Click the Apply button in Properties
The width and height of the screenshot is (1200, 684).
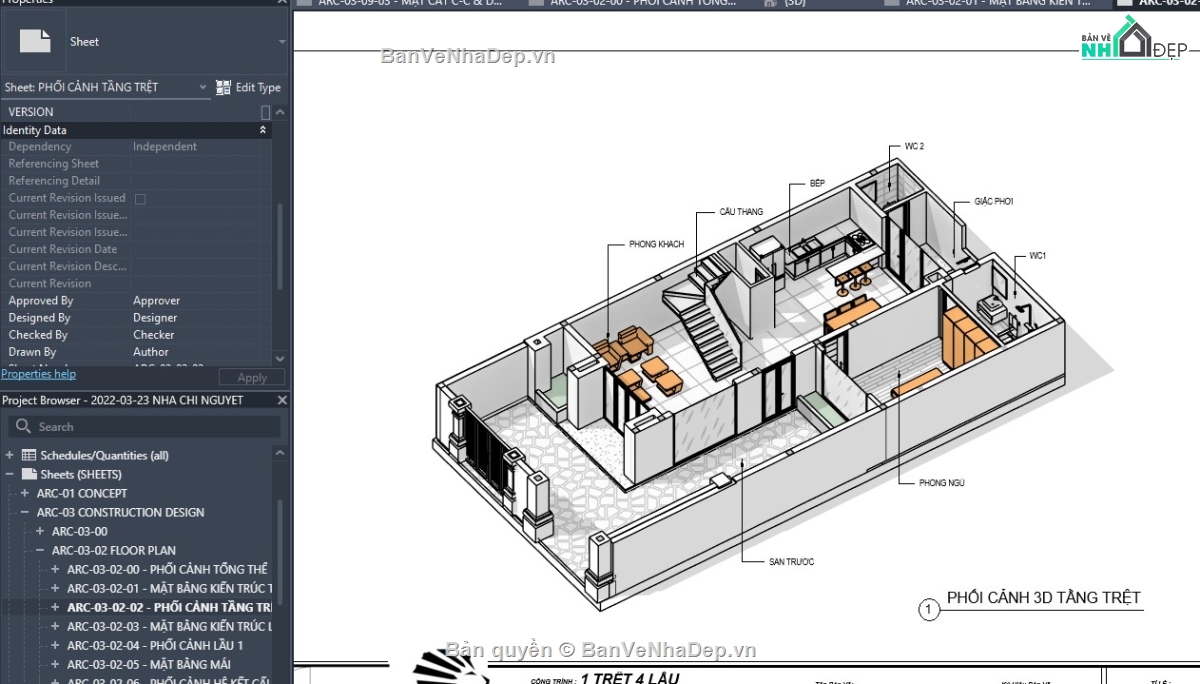(x=252, y=378)
